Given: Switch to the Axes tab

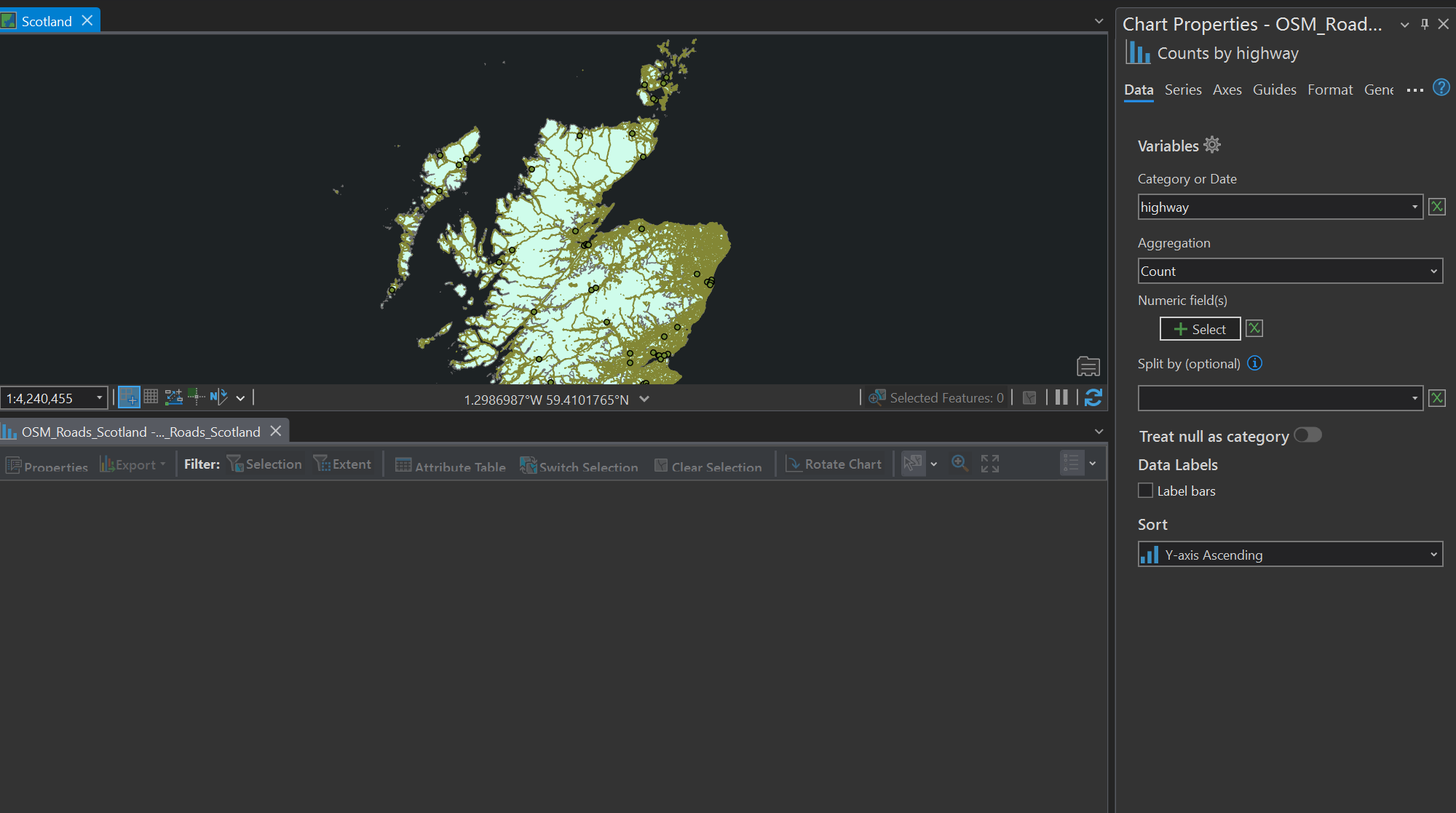Looking at the screenshot, I should tap(1227, 90).
